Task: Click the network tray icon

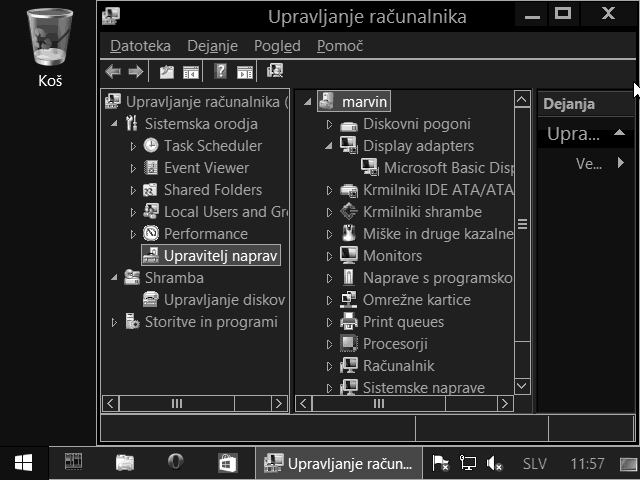Action: tap(468, 463)
